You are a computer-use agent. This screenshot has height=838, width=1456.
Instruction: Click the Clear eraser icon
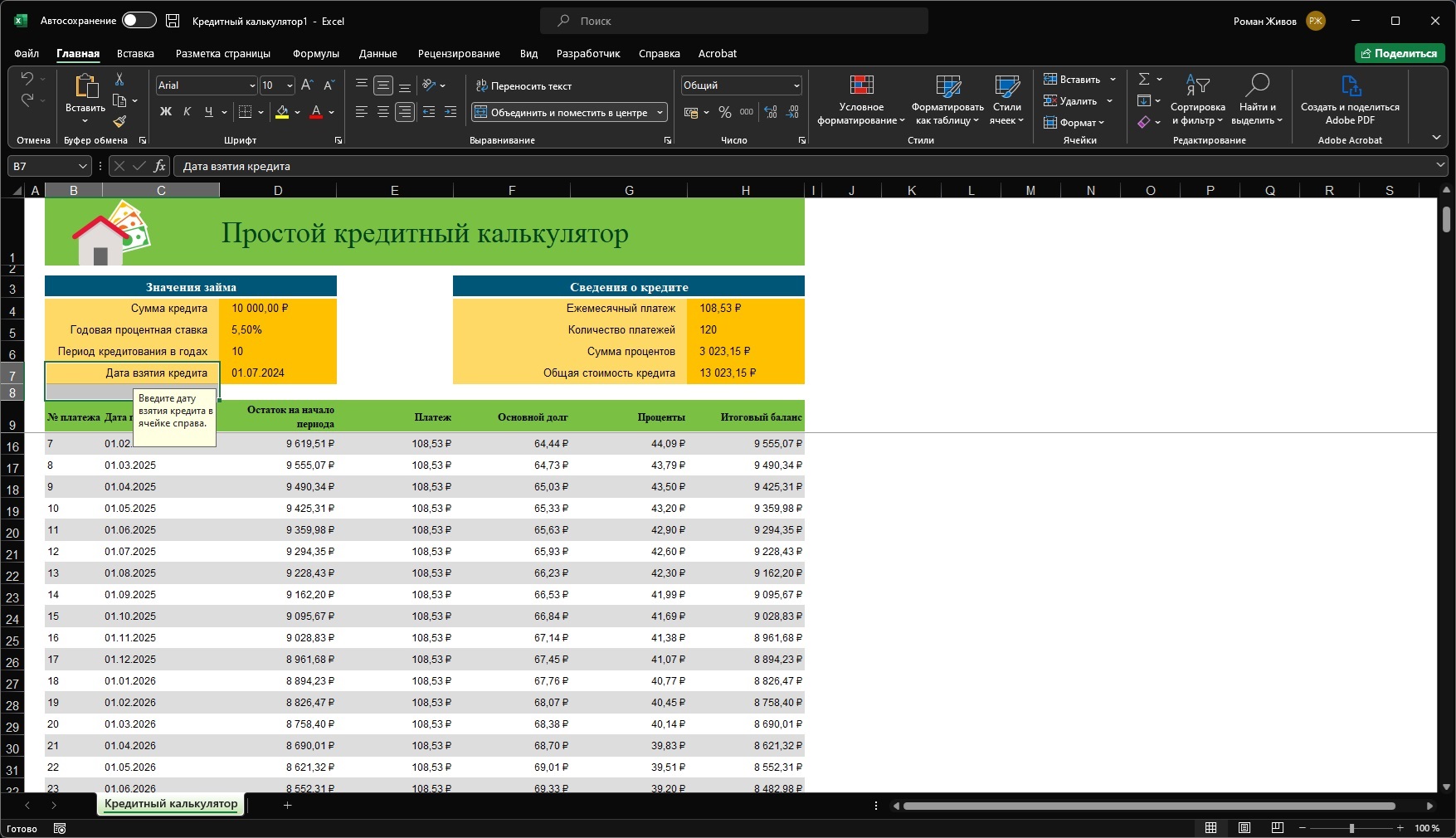(1144, 122)
